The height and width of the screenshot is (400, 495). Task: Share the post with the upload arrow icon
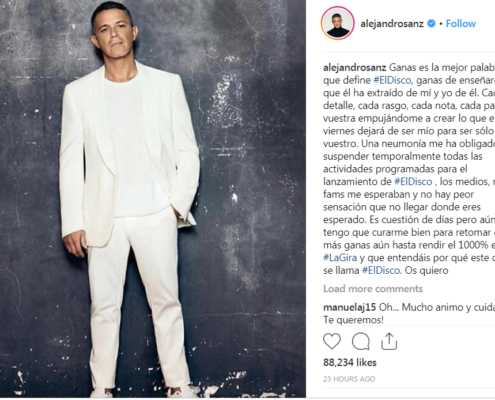click(x=389, y=341)
